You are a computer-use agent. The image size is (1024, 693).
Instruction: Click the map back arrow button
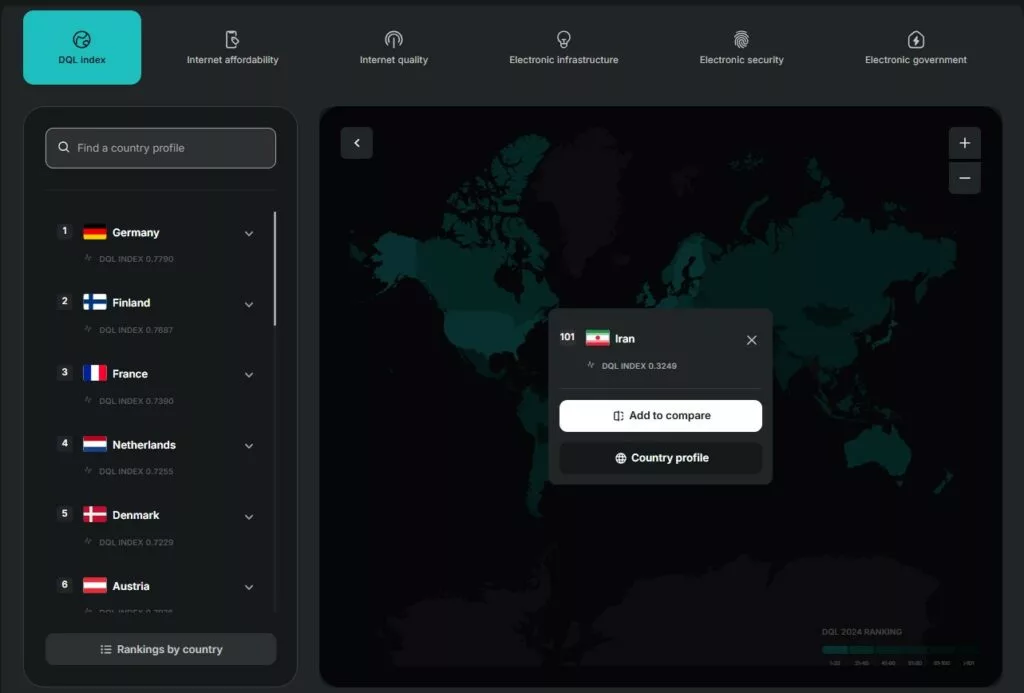[x=357, y=143]
